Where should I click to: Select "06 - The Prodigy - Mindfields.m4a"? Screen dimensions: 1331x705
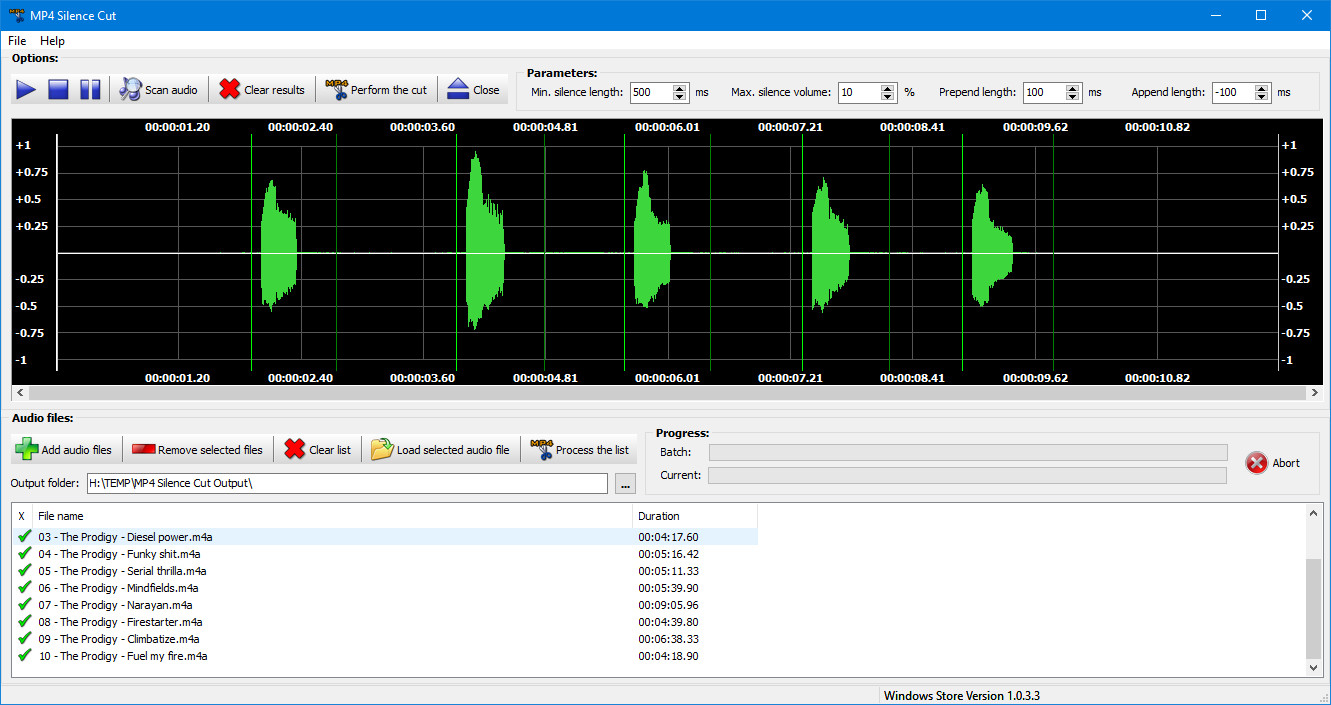tap(119, 588)
